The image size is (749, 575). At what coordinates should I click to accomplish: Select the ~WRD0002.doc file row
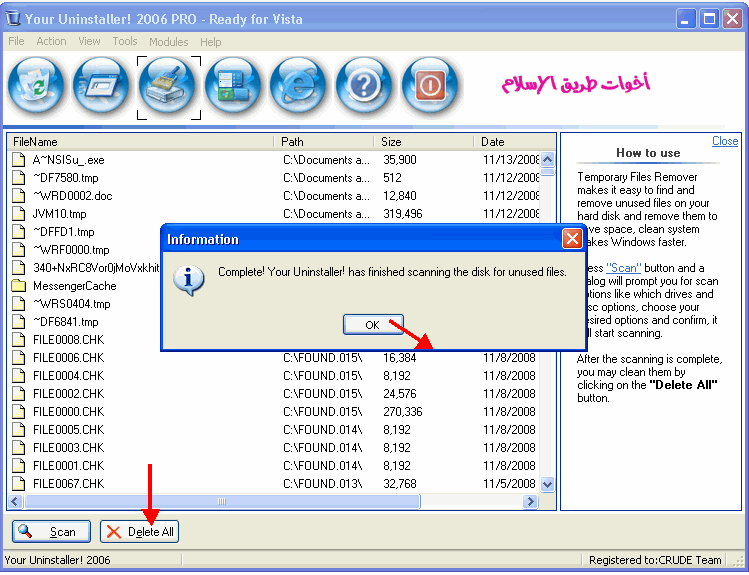click(274, 196)
